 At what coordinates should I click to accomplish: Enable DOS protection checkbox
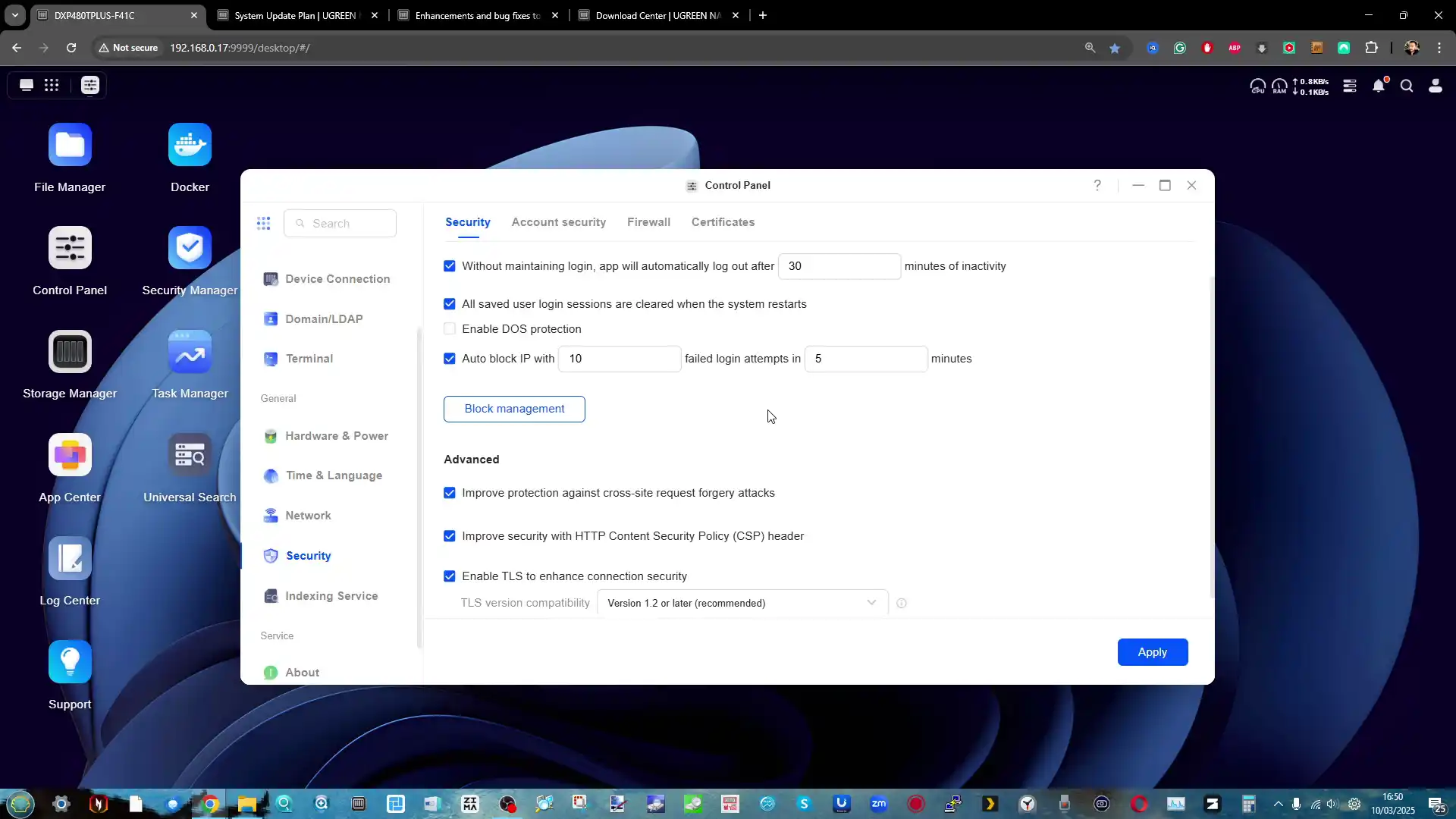coord(450,329)
